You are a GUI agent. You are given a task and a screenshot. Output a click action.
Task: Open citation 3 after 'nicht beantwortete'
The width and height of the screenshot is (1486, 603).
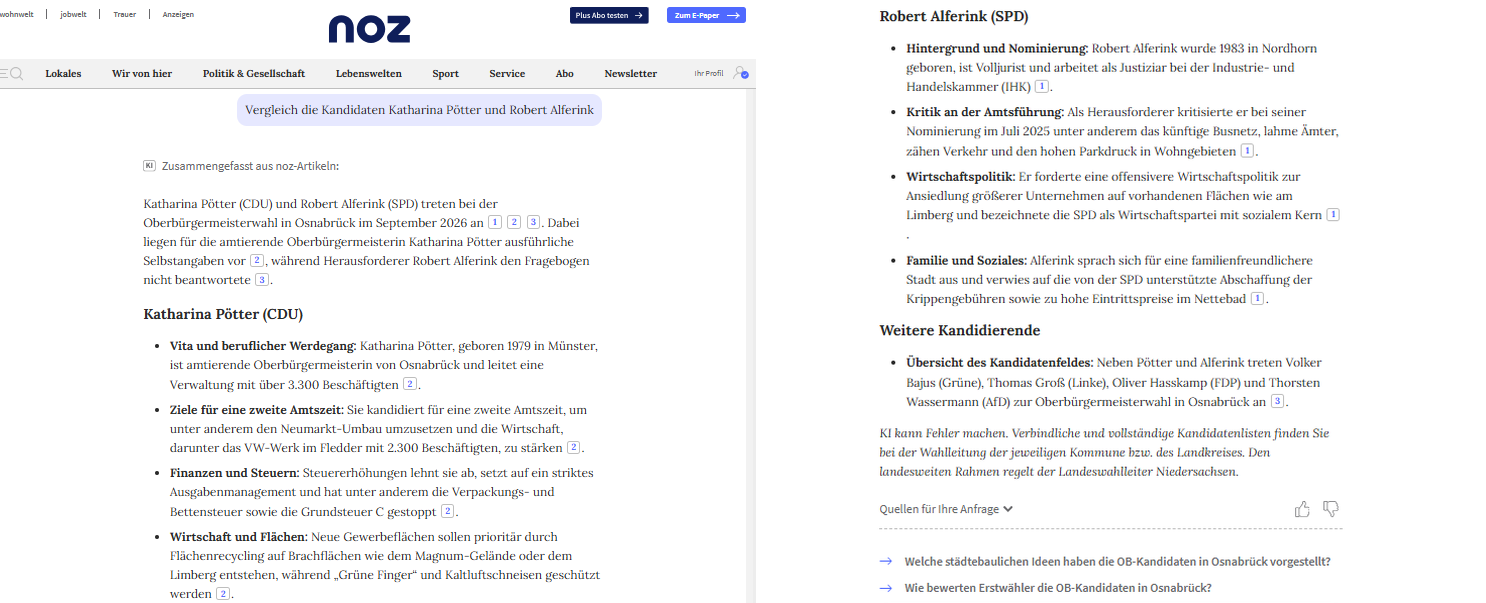click(x=262, y=280)
